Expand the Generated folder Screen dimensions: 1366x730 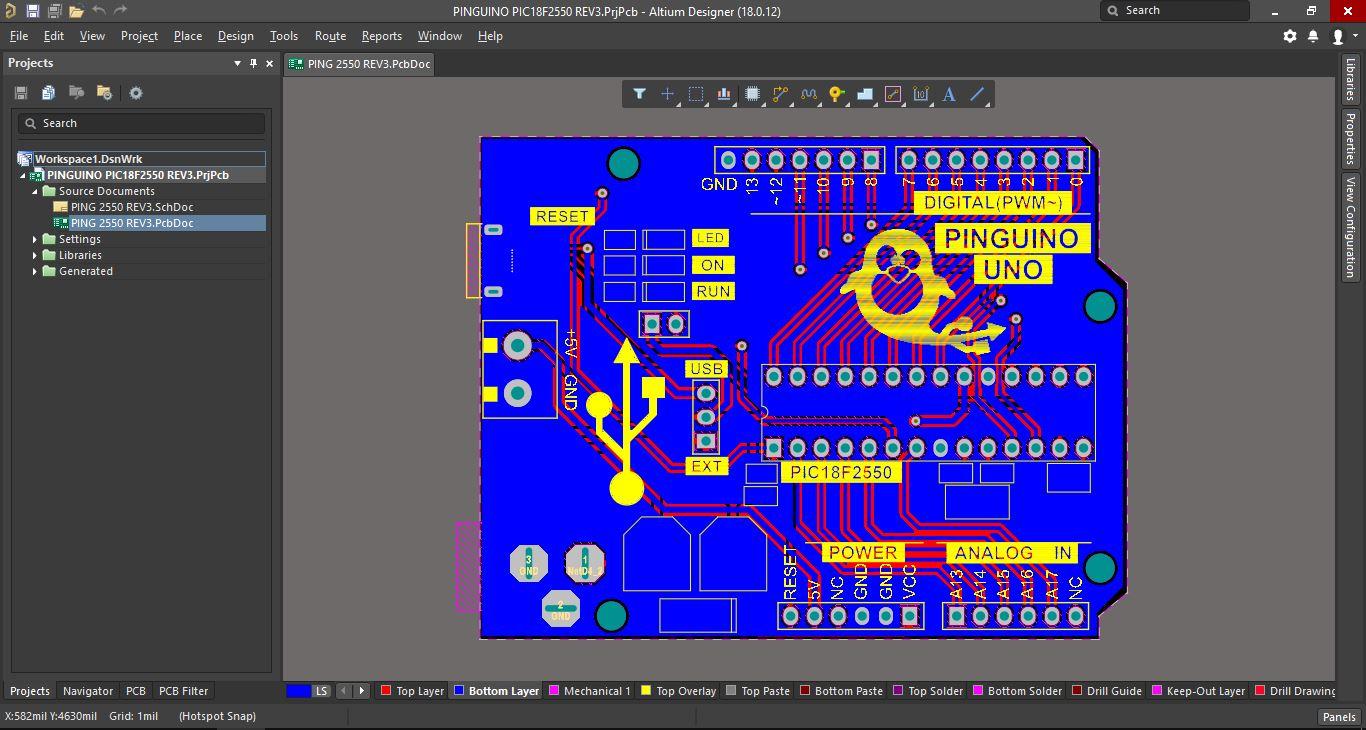pos(35,271)
